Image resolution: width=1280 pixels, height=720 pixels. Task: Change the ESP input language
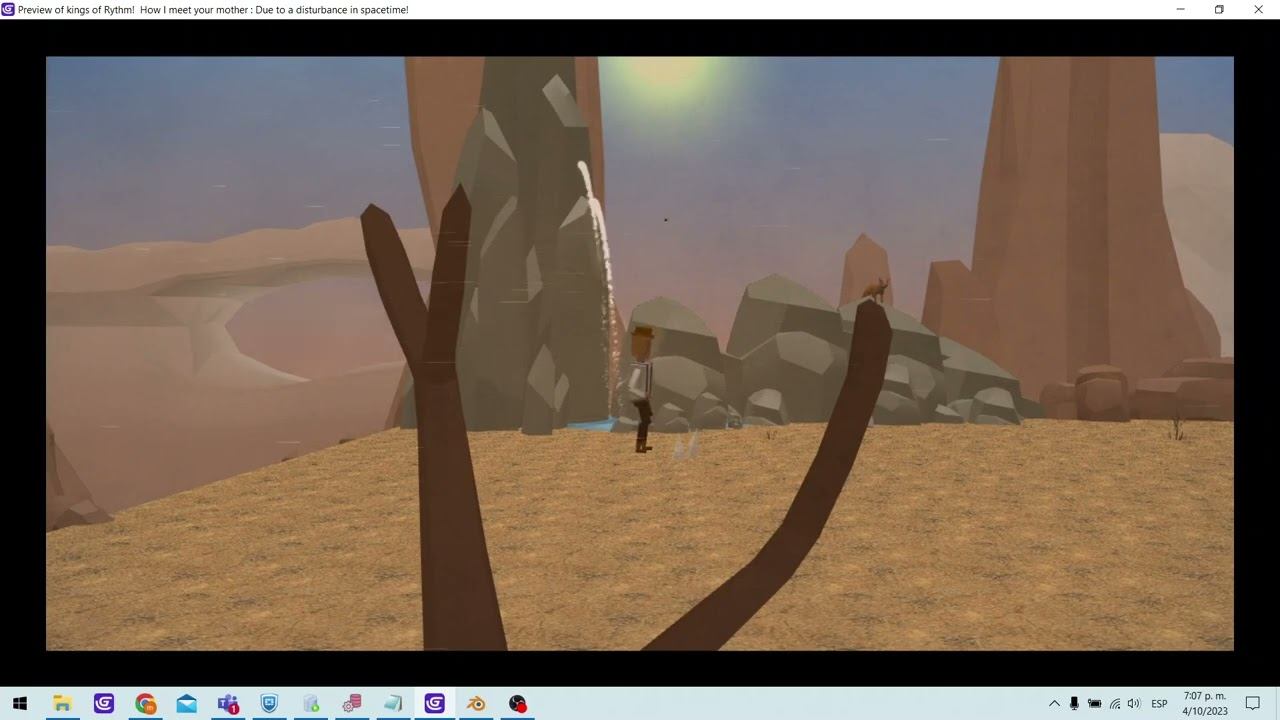[x=1159, y=703]
